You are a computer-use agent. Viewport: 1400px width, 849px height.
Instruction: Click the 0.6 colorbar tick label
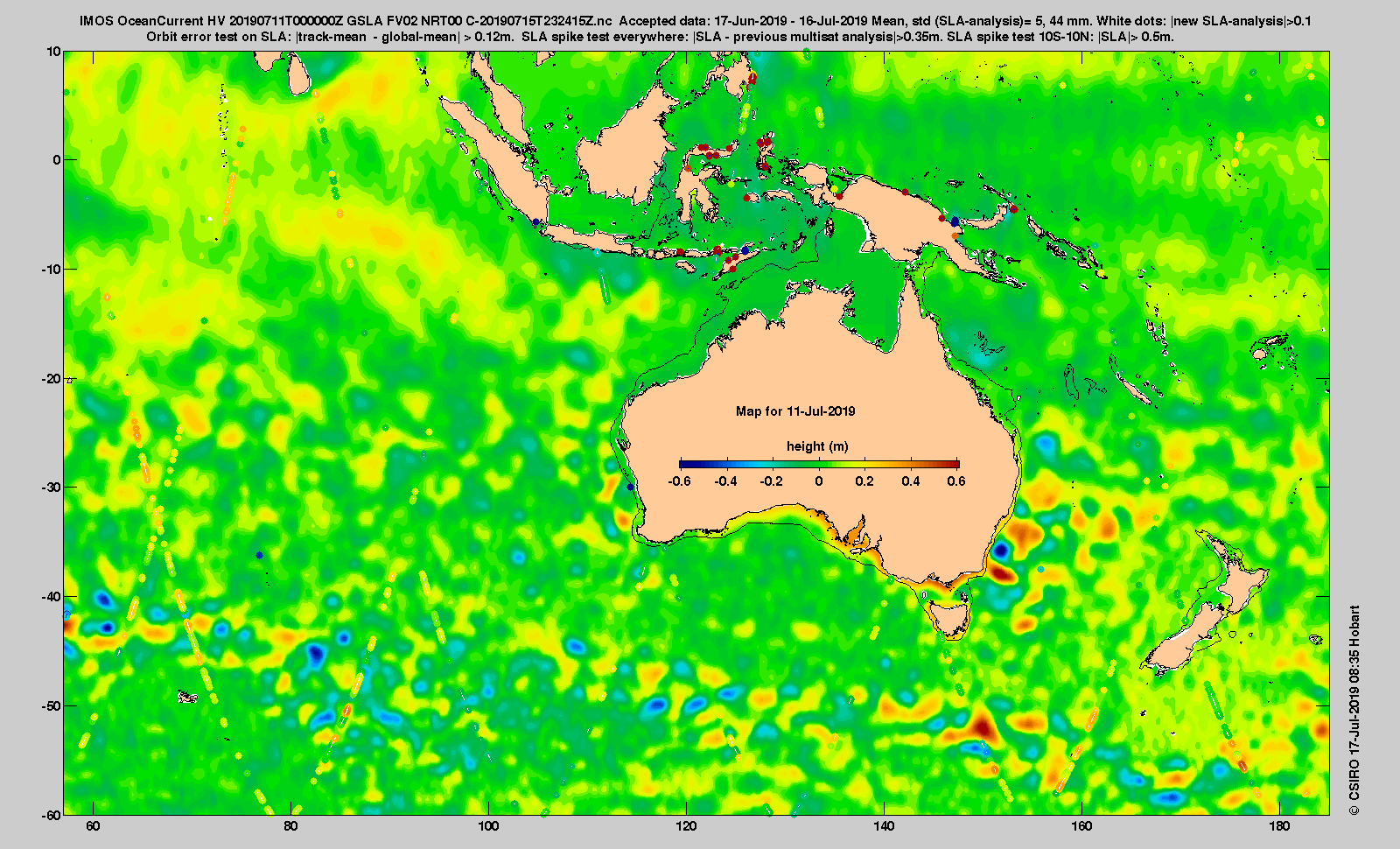956,481
